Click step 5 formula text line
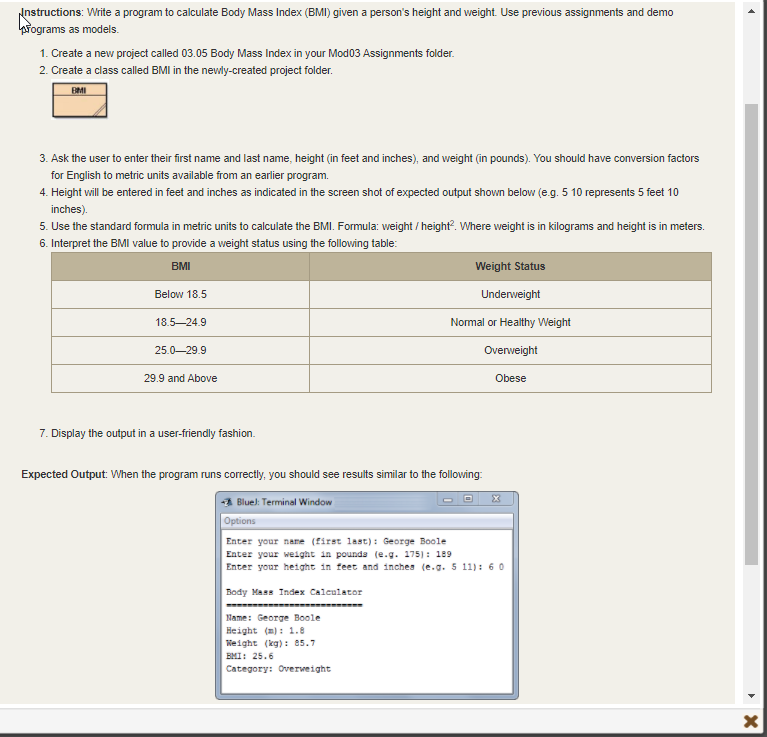The image size is (767, 737). pyautogui.click(x=378, y=226)
